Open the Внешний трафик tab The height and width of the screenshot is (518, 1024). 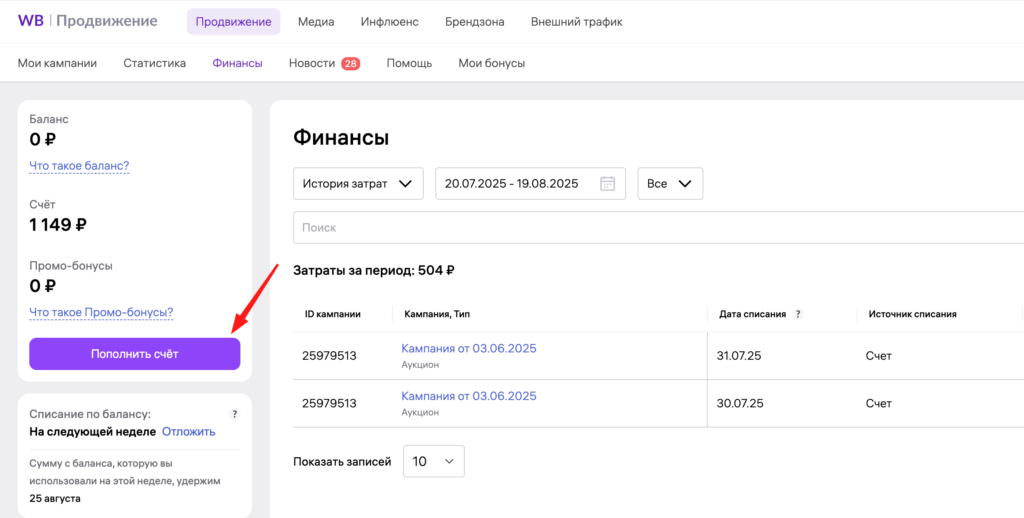tap(577, 22)
